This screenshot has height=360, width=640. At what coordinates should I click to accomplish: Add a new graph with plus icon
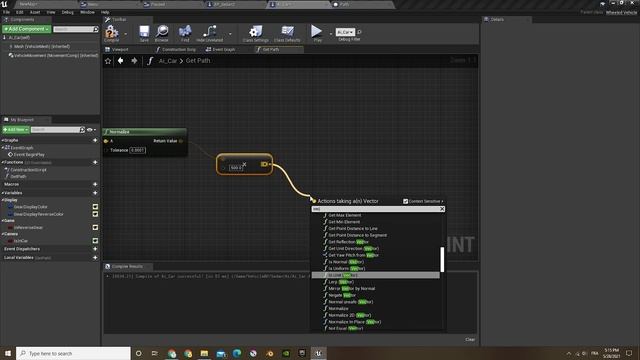click(95, 140)
